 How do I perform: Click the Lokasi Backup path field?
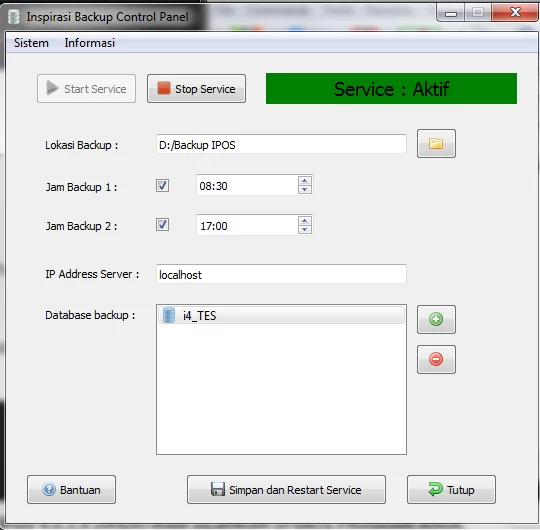pyautogui.click(x=281, y=144)
